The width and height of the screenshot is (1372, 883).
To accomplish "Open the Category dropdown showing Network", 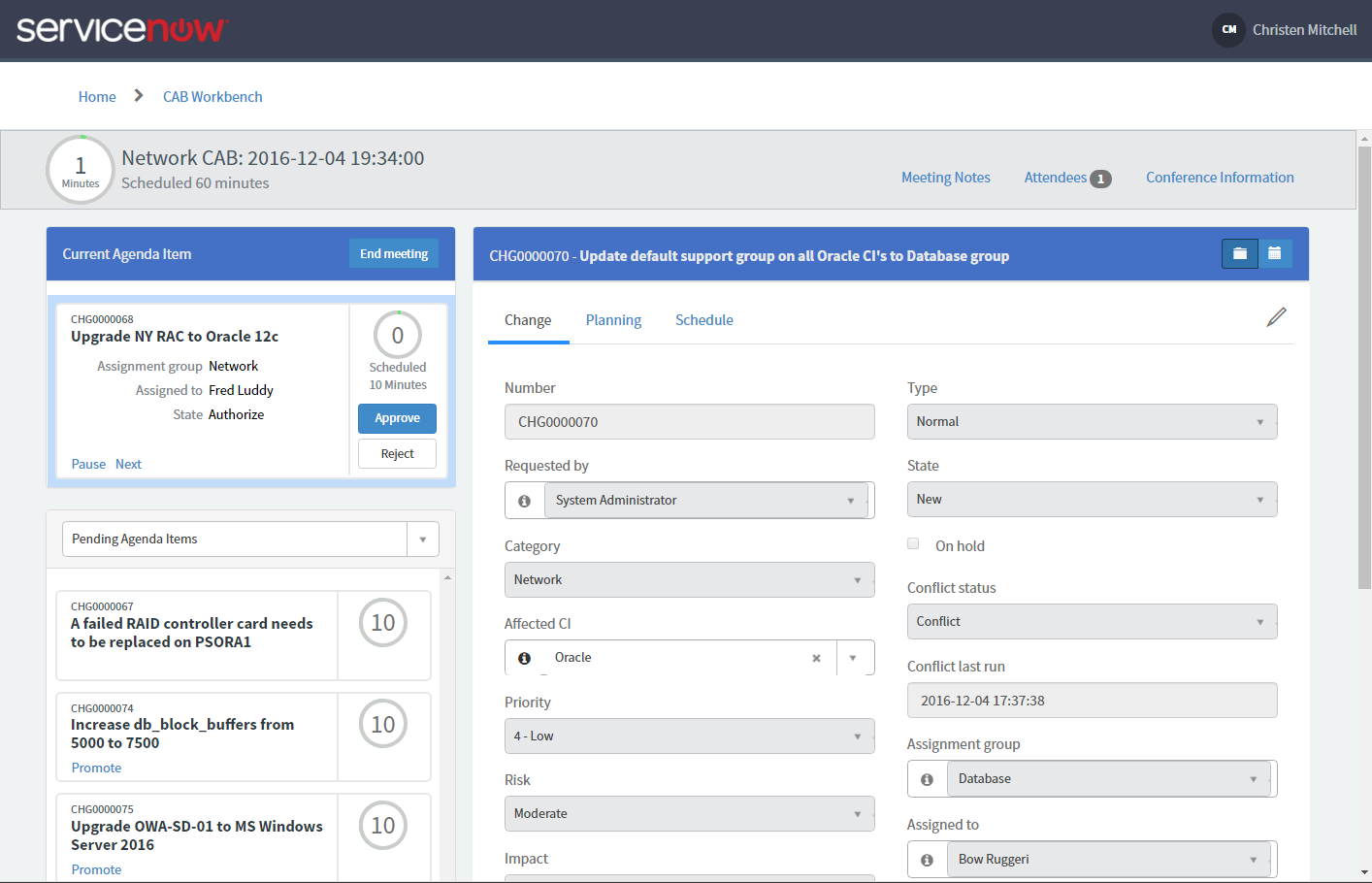I will [689, 580].
